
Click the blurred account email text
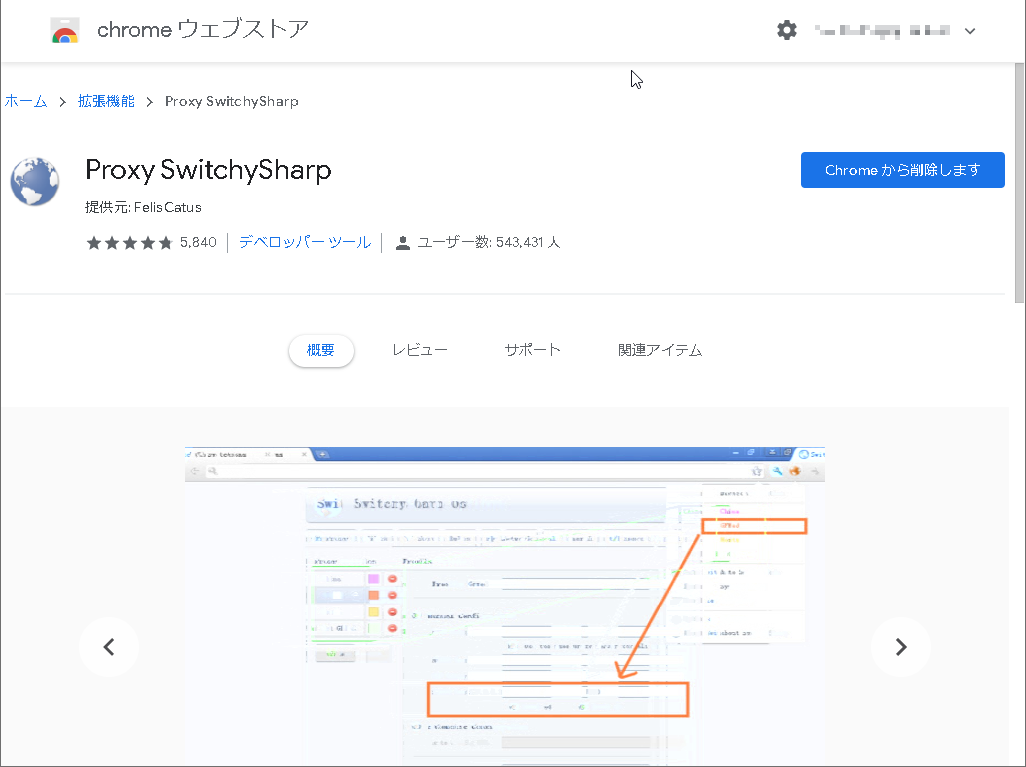pyautogui.click(x=882, y=30)
